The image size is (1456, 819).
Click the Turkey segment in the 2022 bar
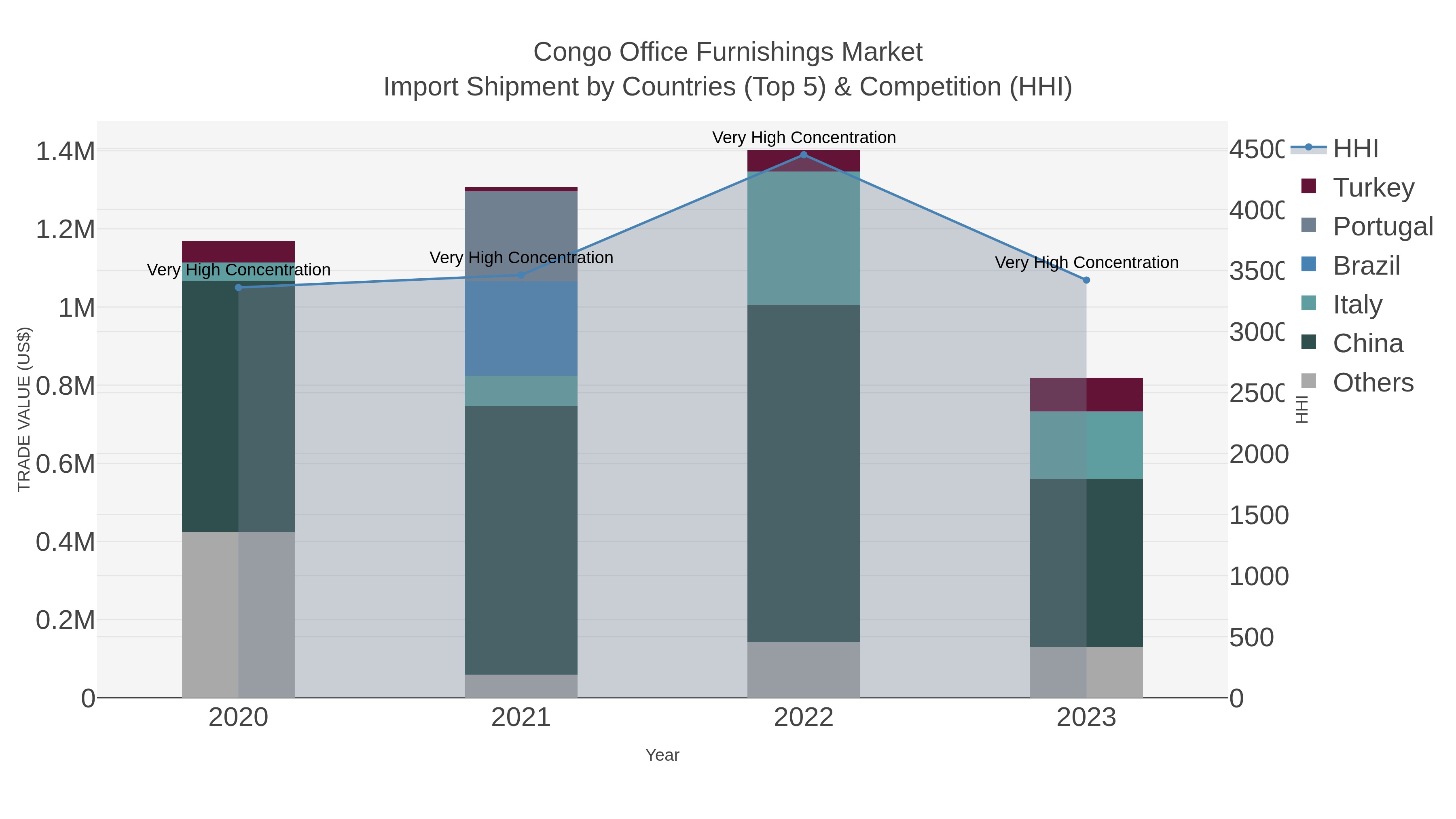point(804,161)
